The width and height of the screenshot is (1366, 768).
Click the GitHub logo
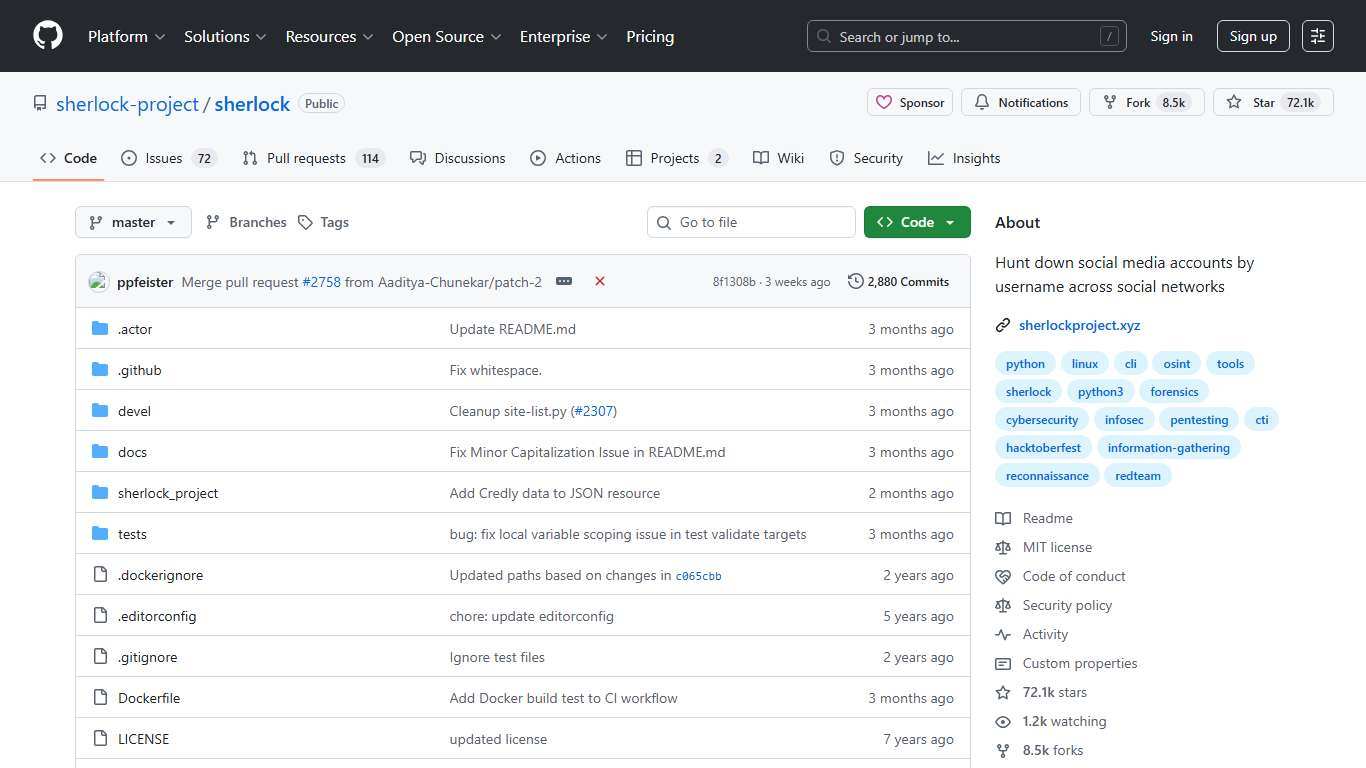click(x=47, y=36)
